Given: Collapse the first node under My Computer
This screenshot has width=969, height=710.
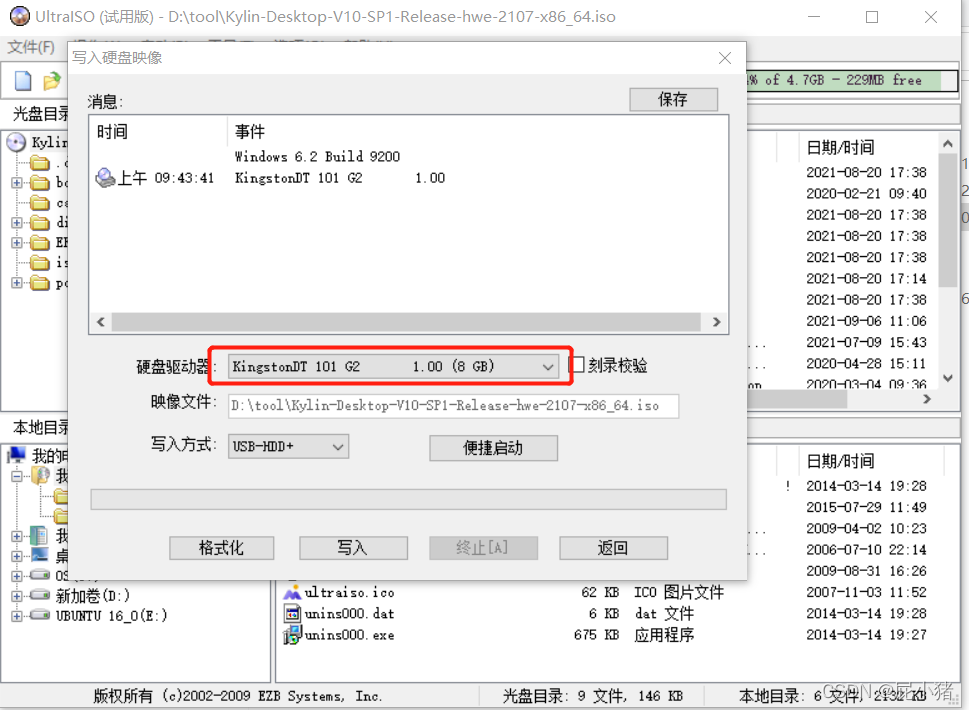Looking at the screenshot, I should coord(17,476).
